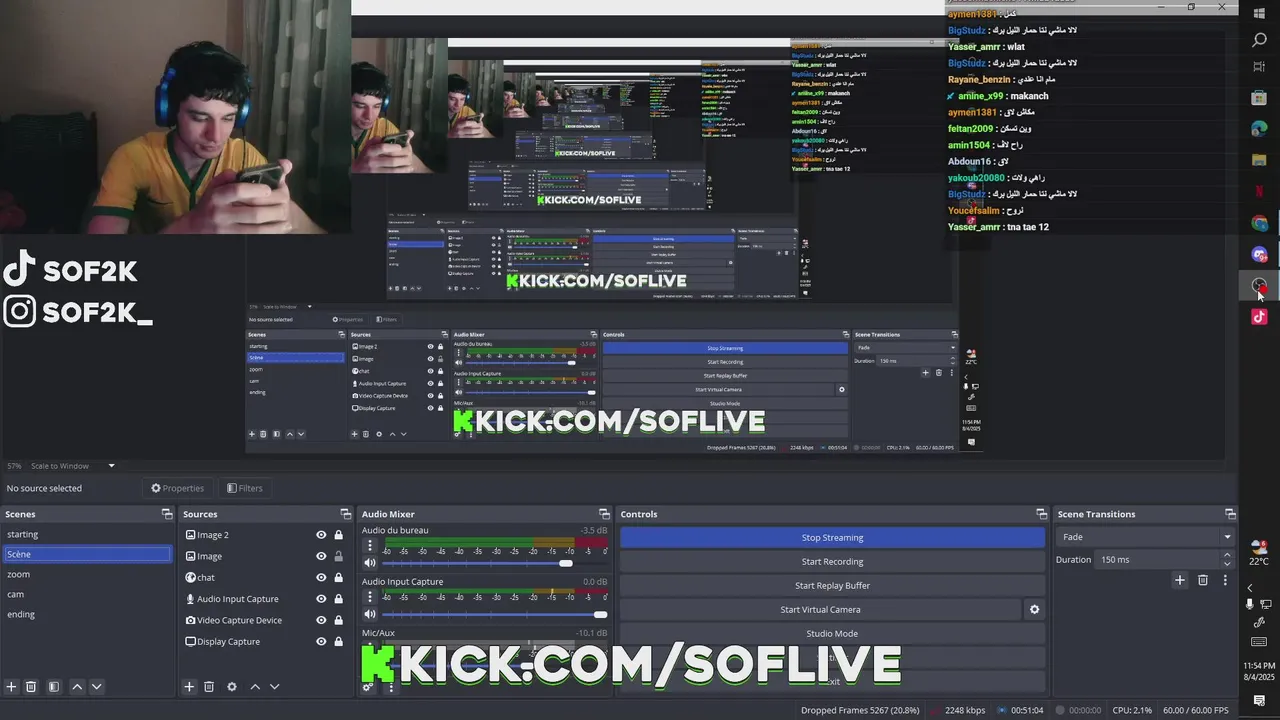Increase transition duration stepper arrow
1280x720 pixels.
(1227, 555)
